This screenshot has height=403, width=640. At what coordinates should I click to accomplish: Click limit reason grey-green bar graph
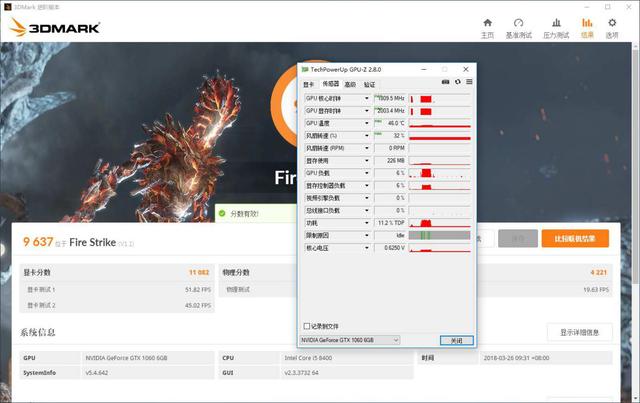[440, 236]
